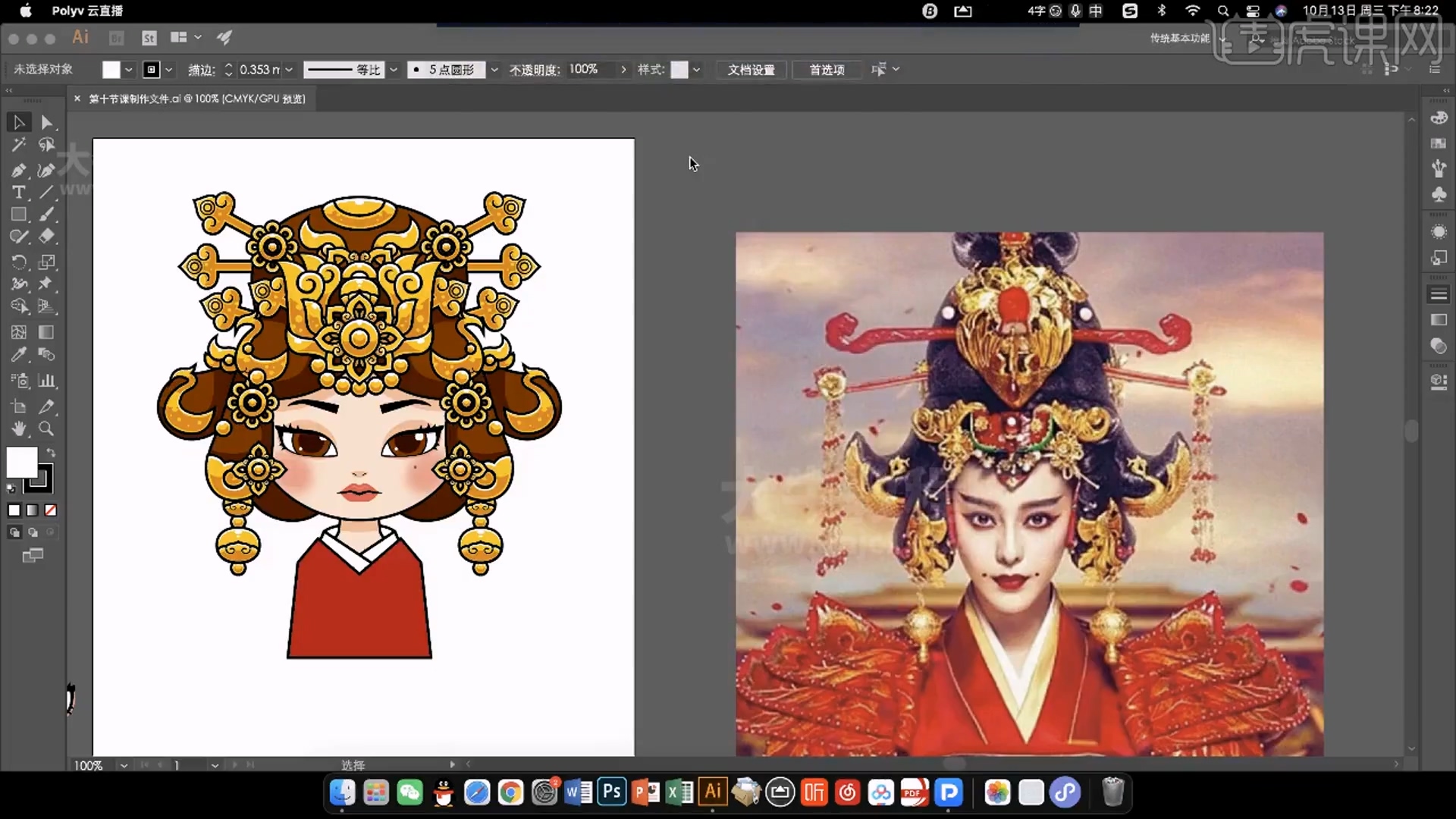Select the Perspective Grid tool
Screen dimensions: 1456x819
point(47,306)
